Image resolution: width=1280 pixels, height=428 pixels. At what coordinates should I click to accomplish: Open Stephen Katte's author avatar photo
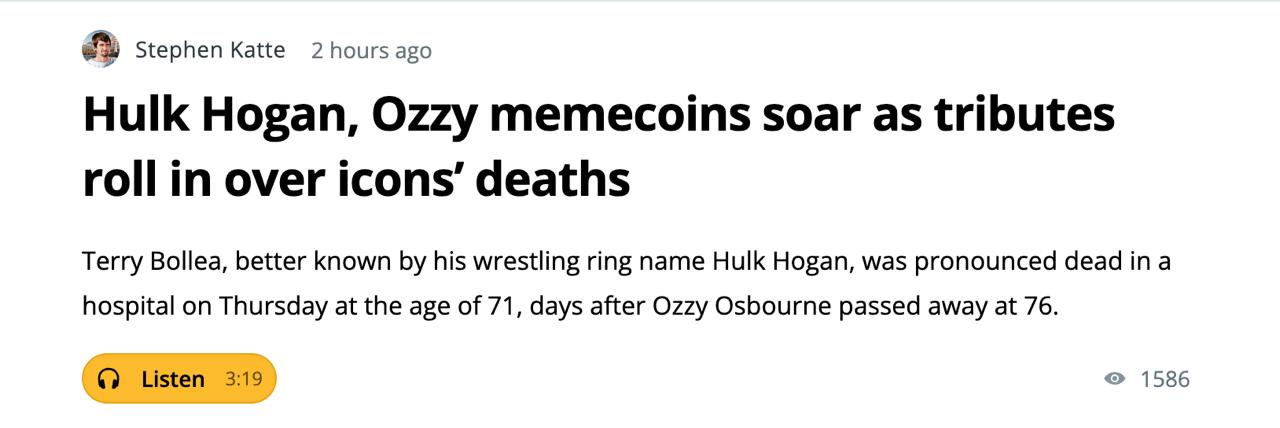pyautogui.click(x=101, y=49)
